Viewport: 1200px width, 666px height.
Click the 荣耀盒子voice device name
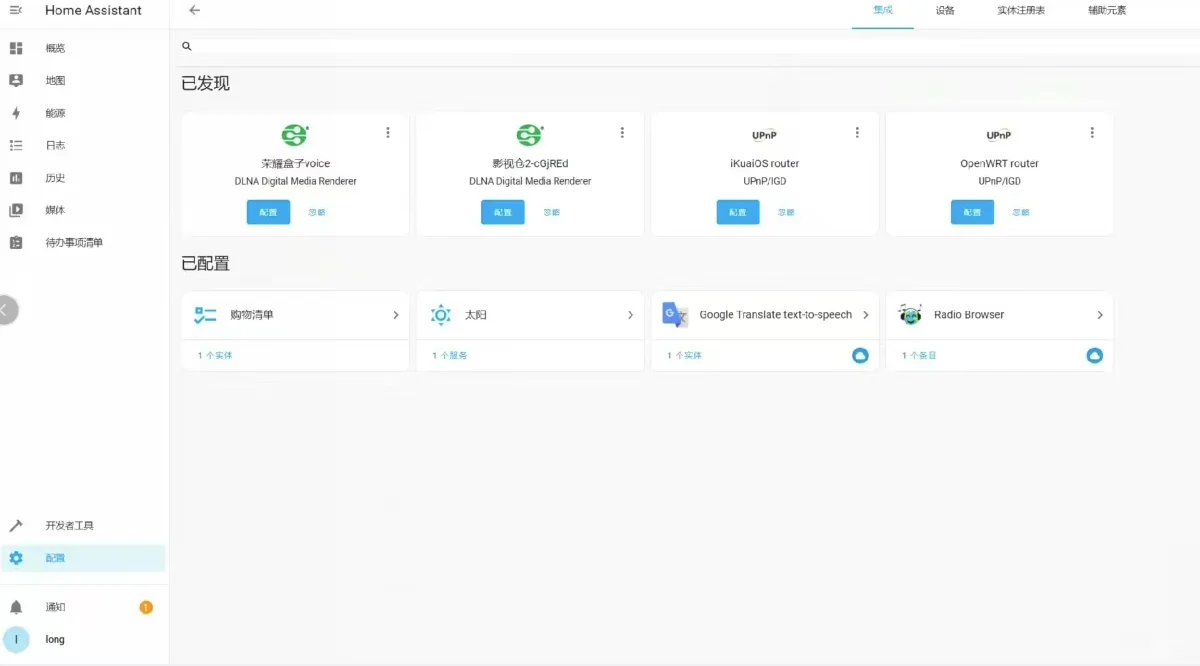(295, 163)
